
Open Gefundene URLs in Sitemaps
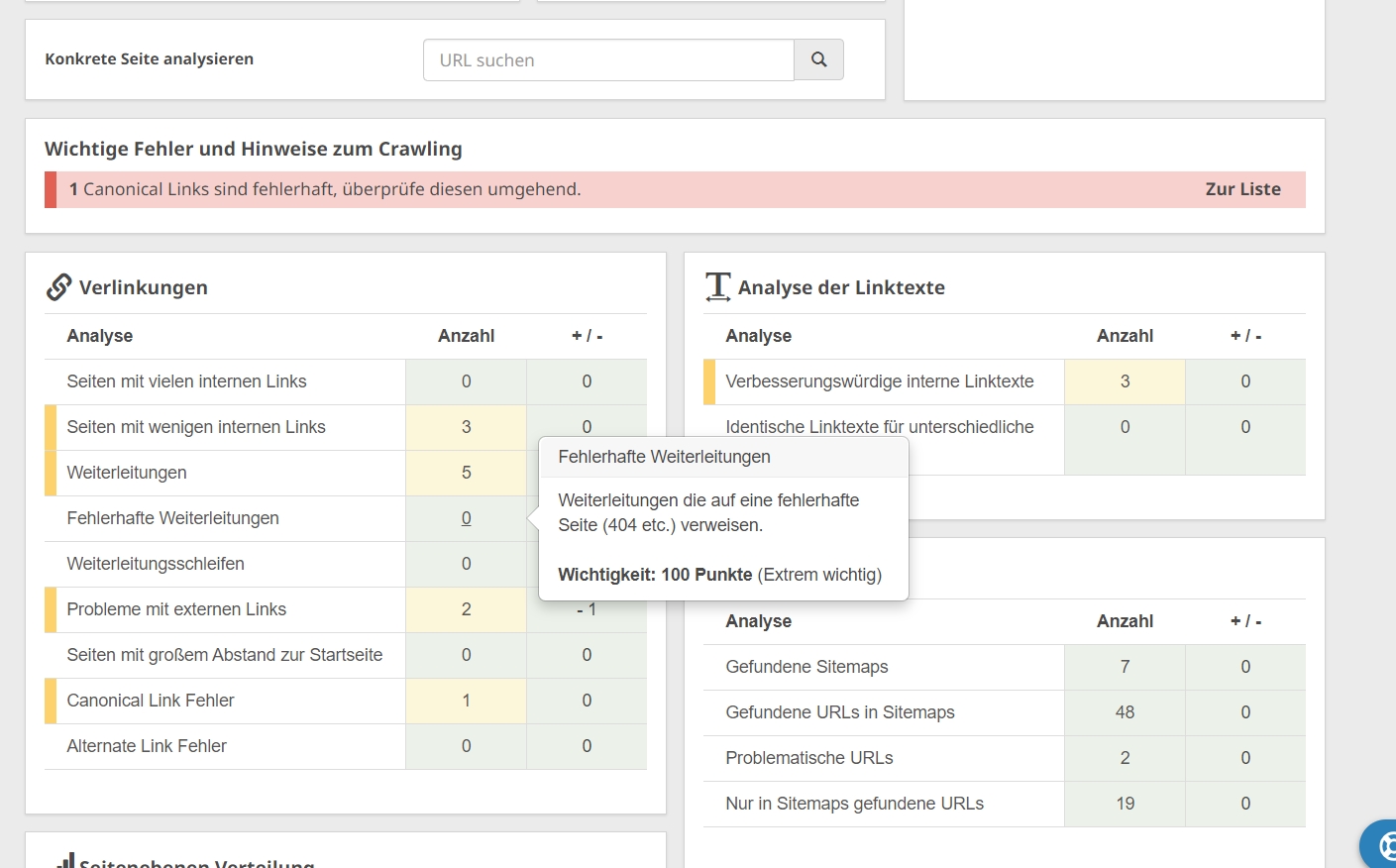tap(839, 712)
